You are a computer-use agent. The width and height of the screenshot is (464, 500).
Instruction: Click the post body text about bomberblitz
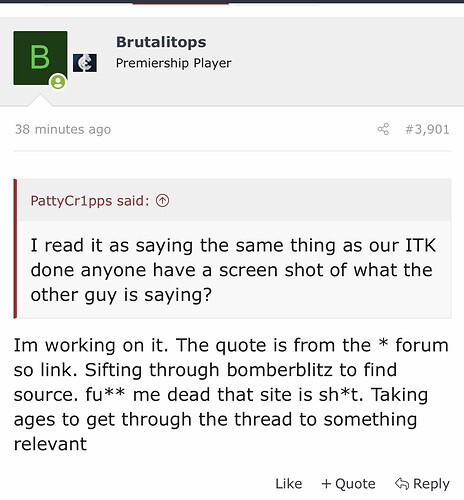coord(231,394)
